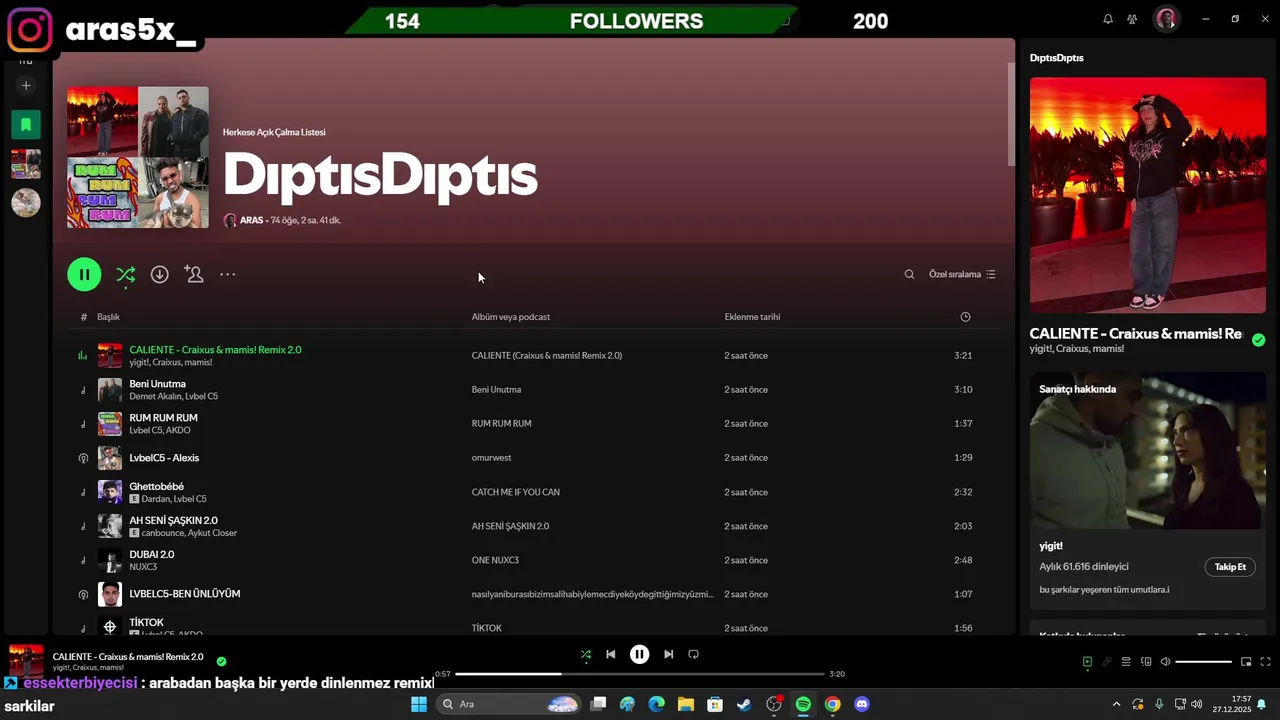Select DUBAI 2.0 track title
The image size is (1280, 720).
[152, 555]
